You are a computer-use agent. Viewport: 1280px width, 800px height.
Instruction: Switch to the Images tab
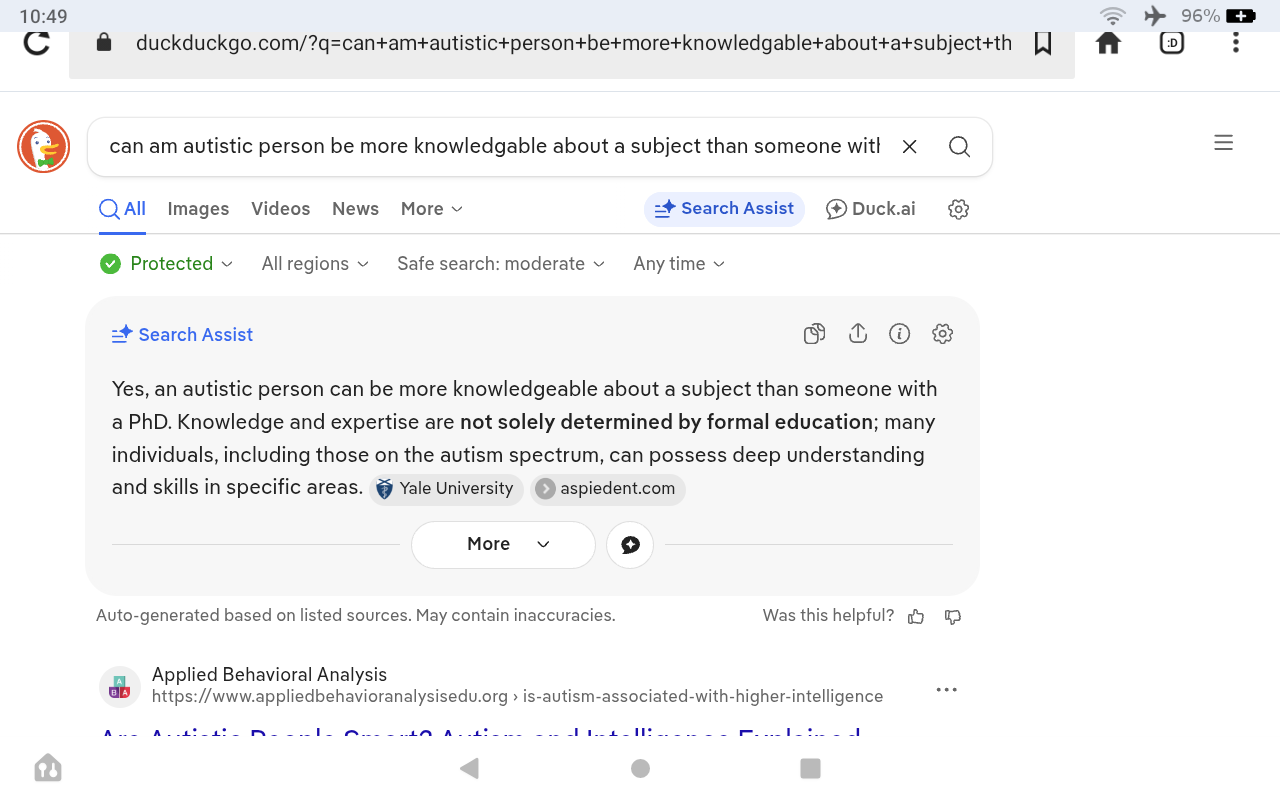click(x=198, y=209)
